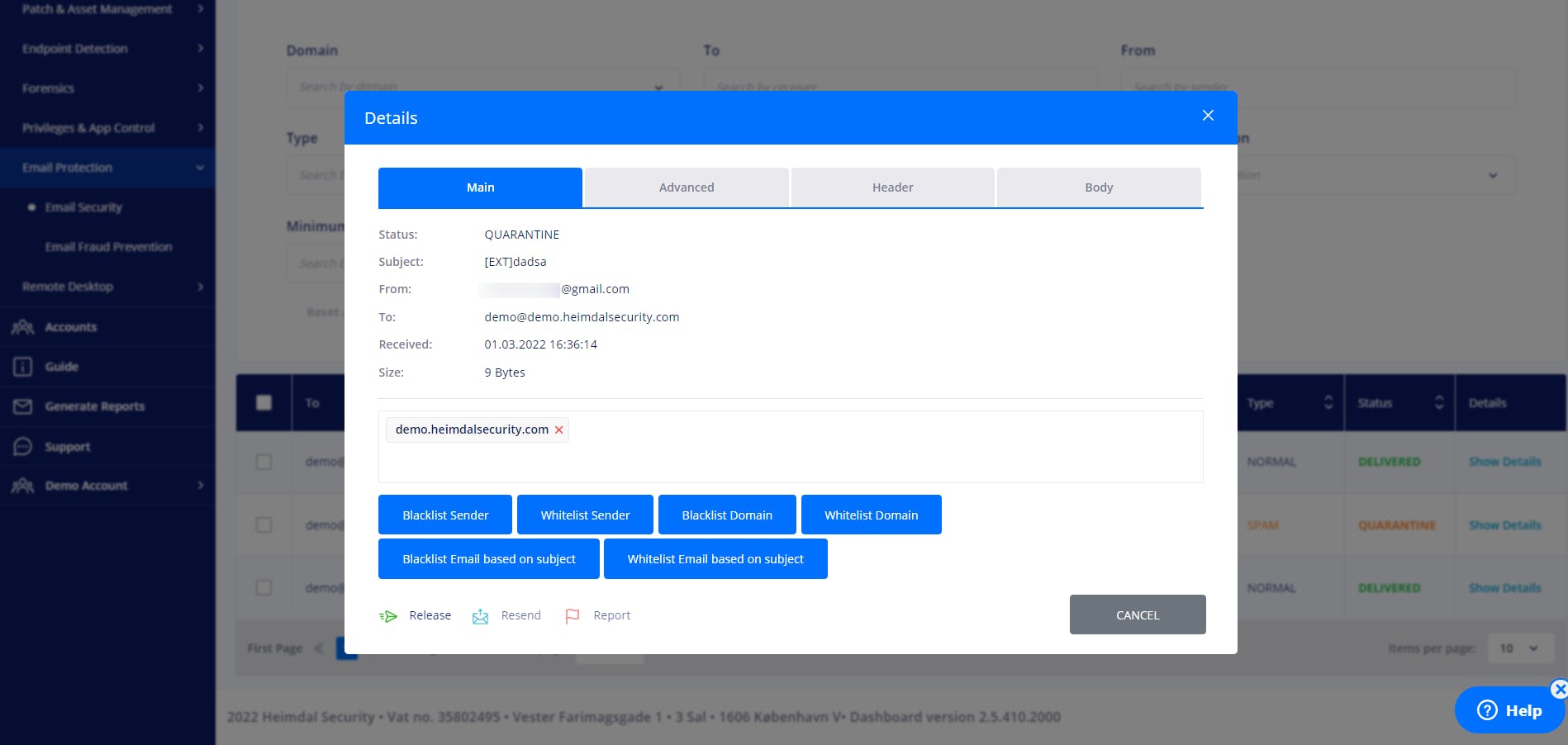Expand the Endpoint Detection menu
Image resolution: width=1568 pixels, height=745 pixels.
pyautogui.click(x=107, y=49)
